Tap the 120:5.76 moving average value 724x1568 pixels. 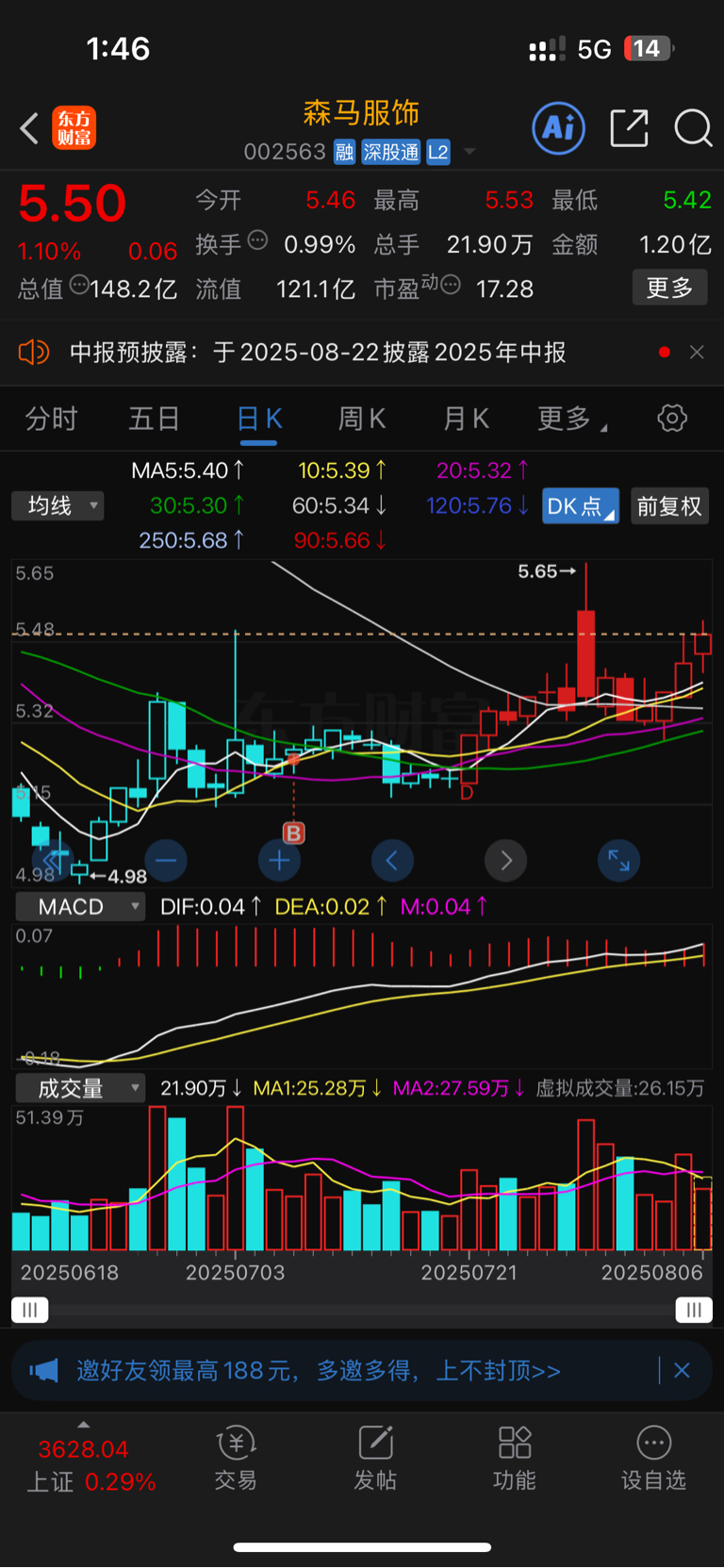click(477, 506)
